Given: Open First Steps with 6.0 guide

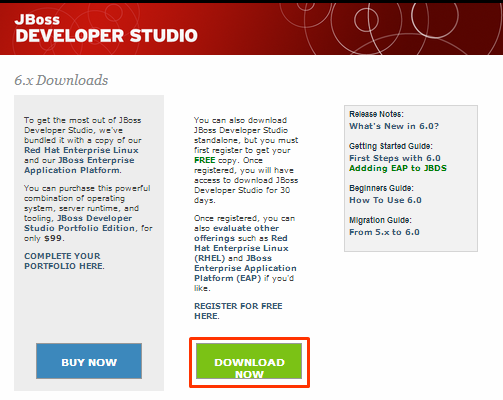Looking at the screenshot, I should coord(395,158).
